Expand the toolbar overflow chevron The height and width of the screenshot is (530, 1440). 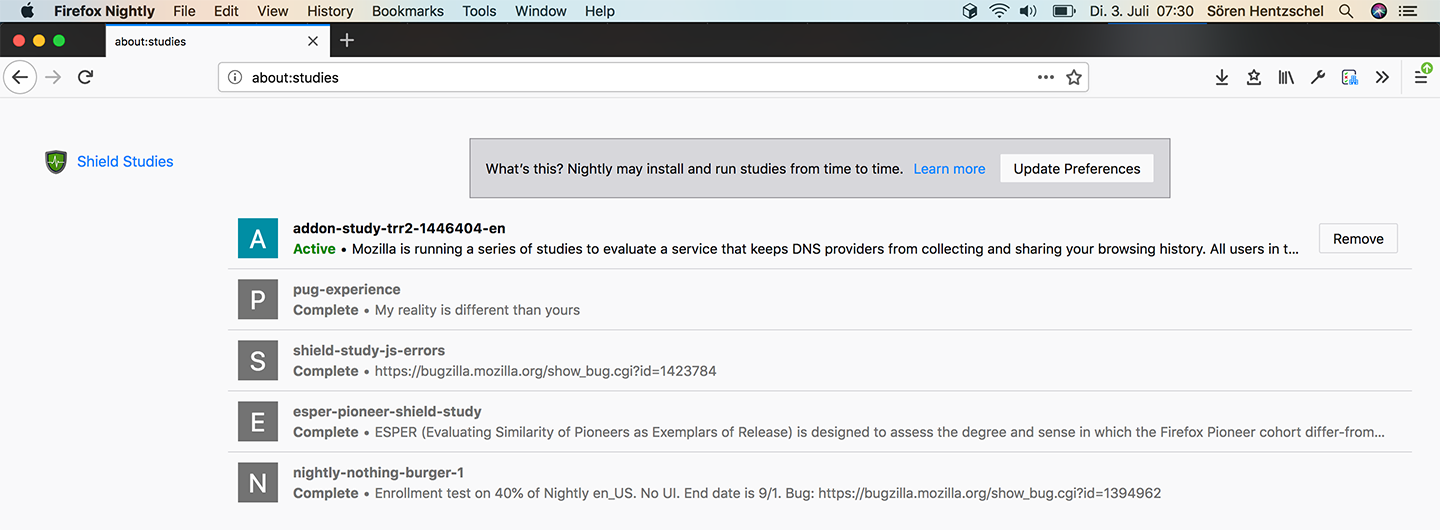[1382, 77]
